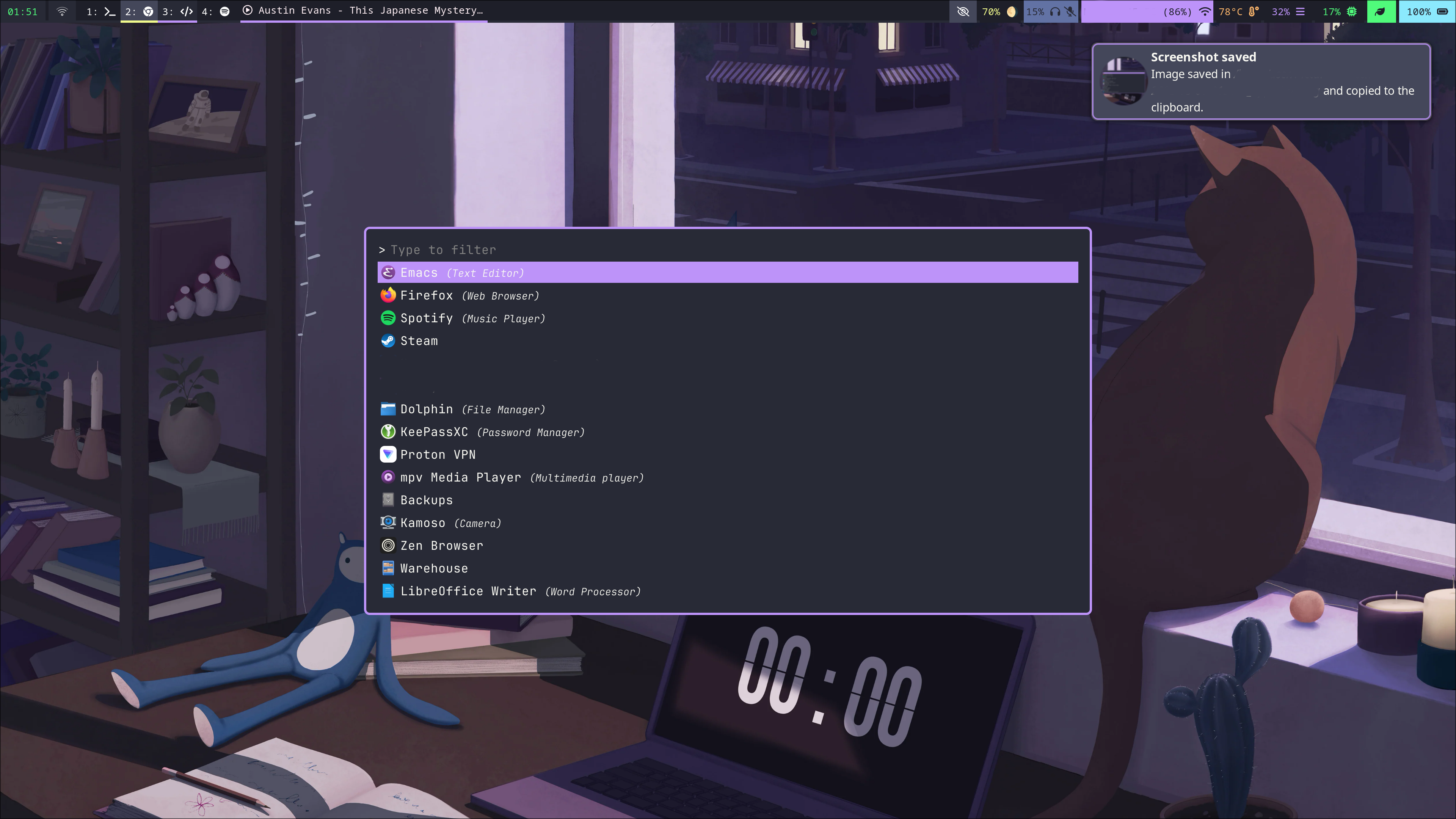
Task: Click the CPU chip icon at 17%
Action: click(1351, 11)
